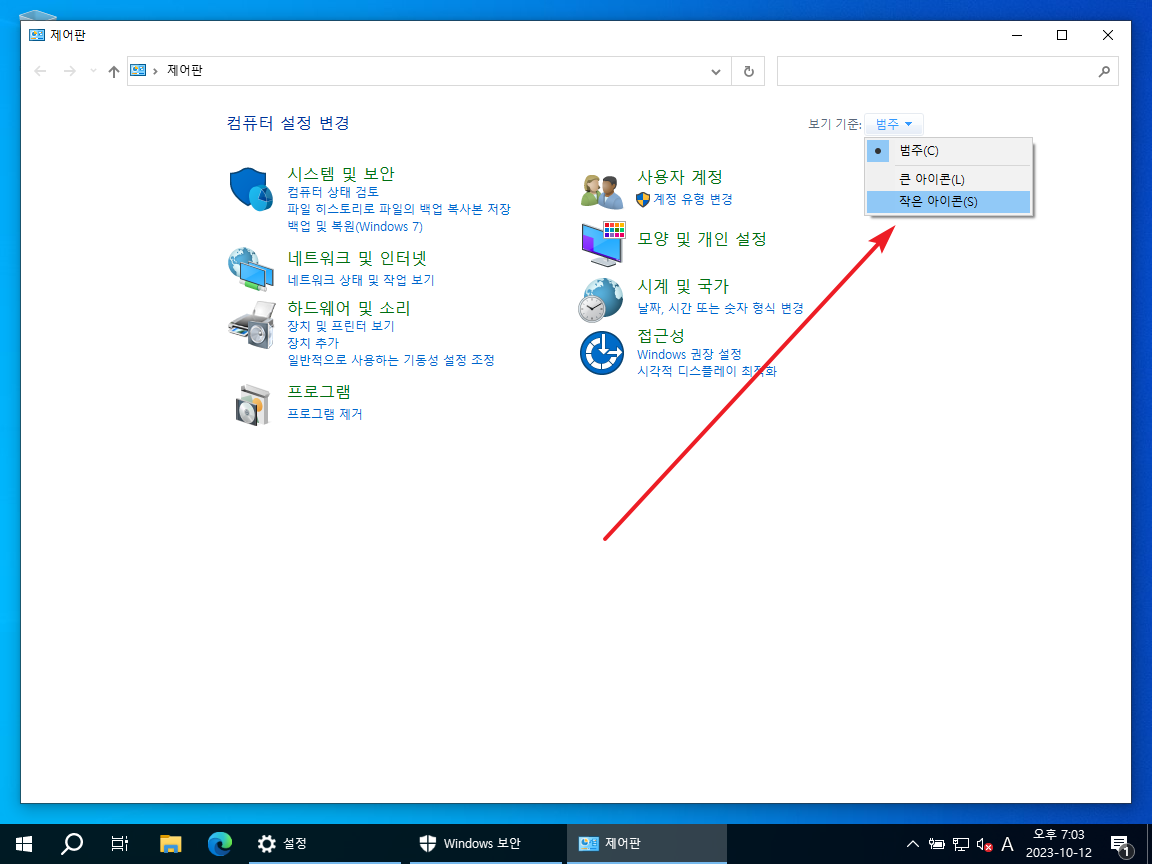Launch Microsoft Edge from taskbar

(220, 843)
